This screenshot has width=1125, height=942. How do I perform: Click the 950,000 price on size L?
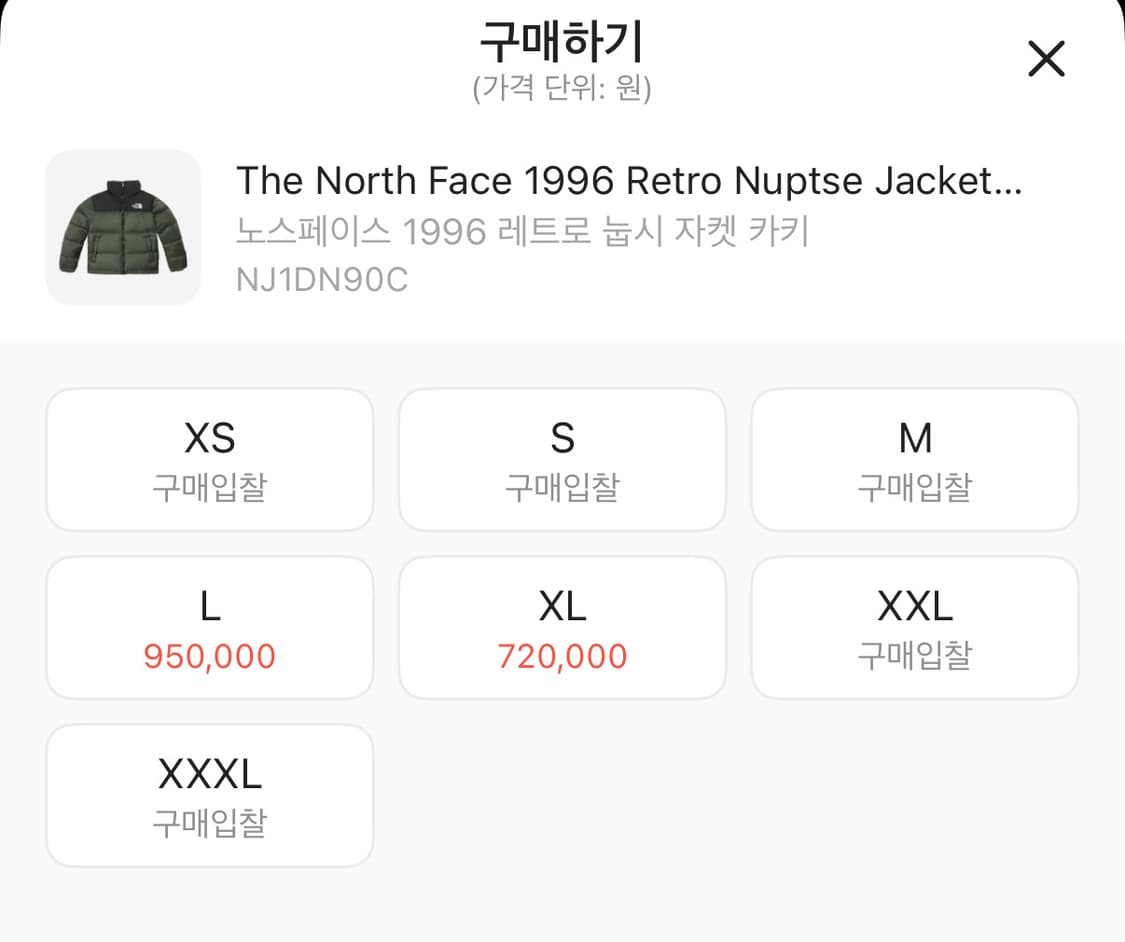[x=209, y=656]
